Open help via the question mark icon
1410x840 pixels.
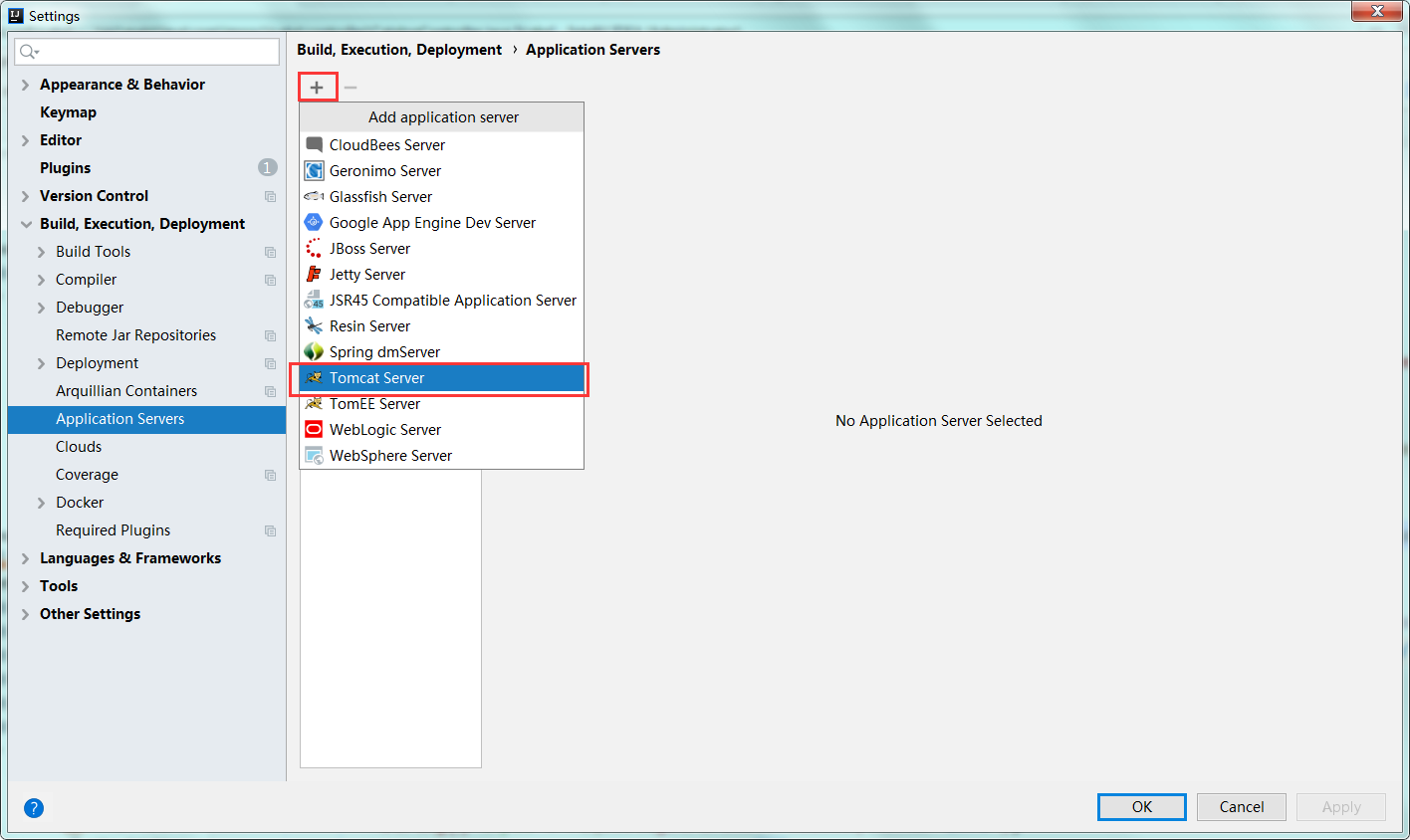[x=34, y=808]
